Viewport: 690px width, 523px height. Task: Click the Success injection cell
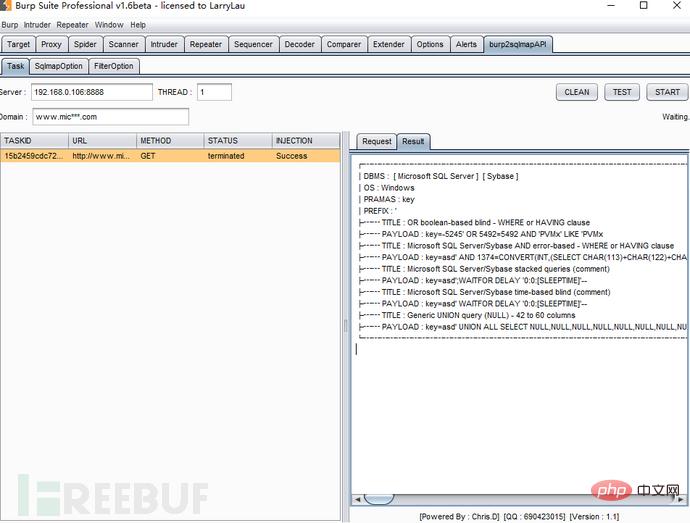306,156
